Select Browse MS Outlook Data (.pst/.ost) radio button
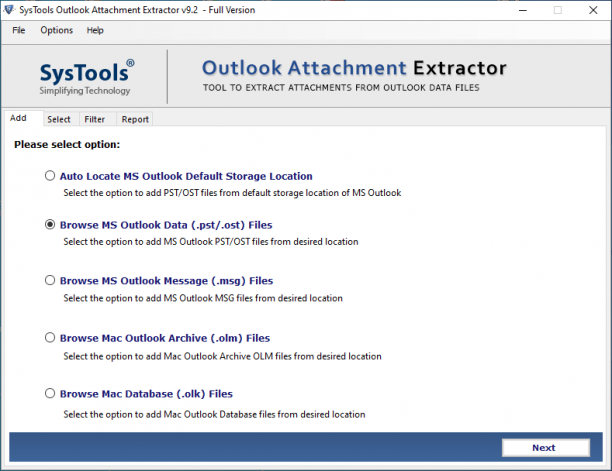612x471 pixels. [x=50, y=224]
